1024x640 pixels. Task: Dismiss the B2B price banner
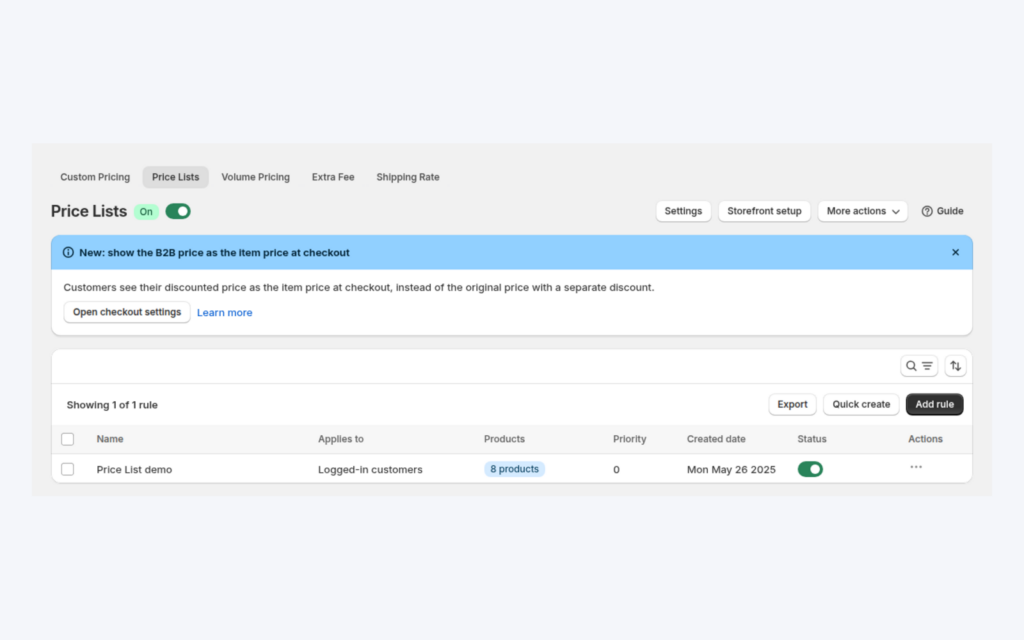955,252
